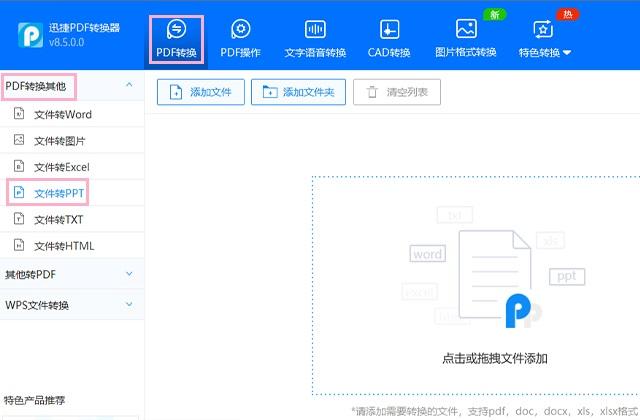Screen dimensions: 640x420
Task: Click the HTML icon beside 文件转HTML
Action: click(x=19, y=244)
